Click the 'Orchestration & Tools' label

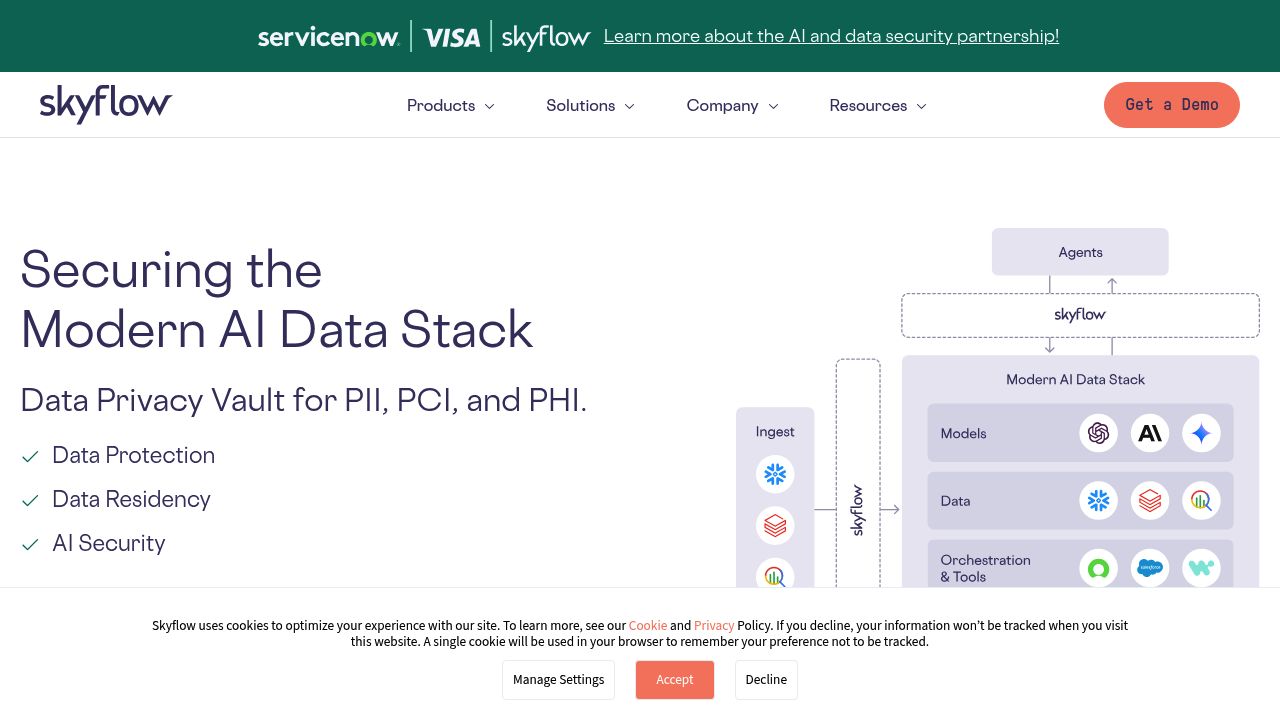[986, 568]
